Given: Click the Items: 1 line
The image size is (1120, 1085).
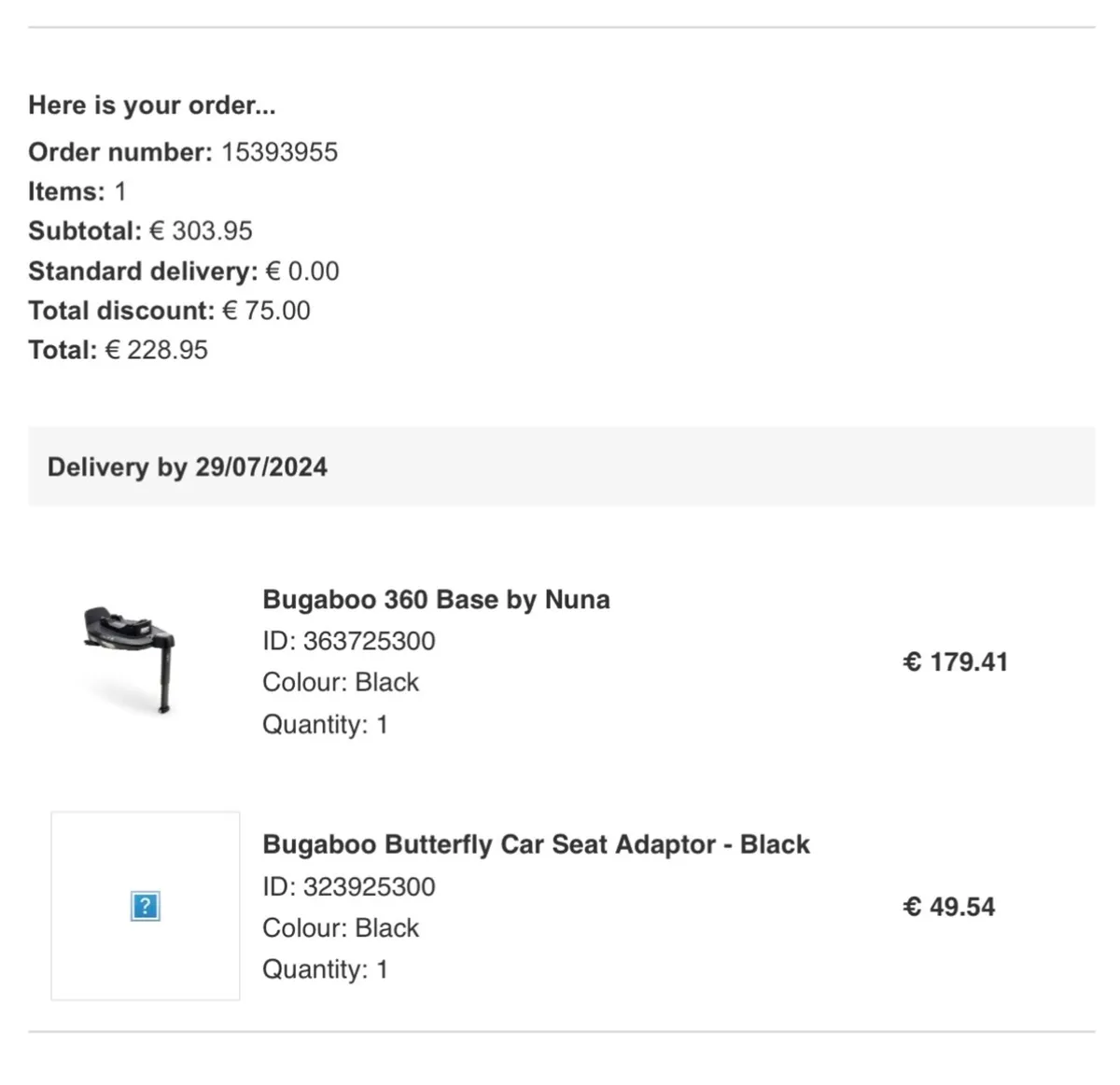Looking at the screenshot, I should [x=77, y=191].
